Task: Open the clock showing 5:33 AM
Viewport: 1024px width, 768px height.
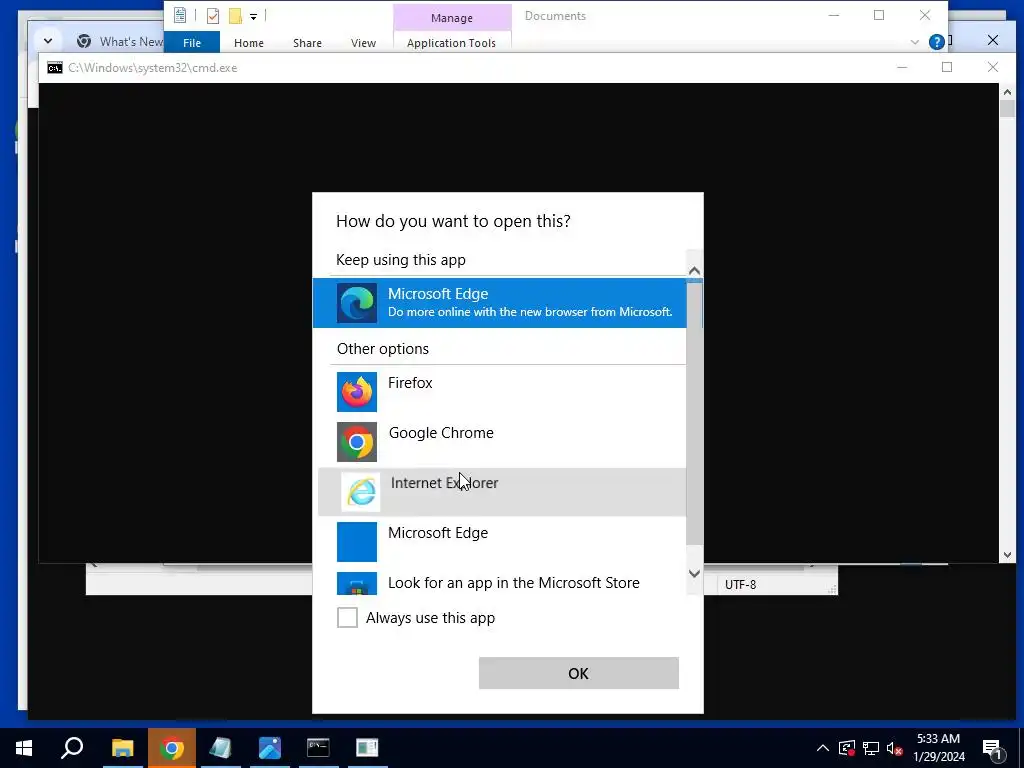Action: pyautogui.click(x=938, y=748)
